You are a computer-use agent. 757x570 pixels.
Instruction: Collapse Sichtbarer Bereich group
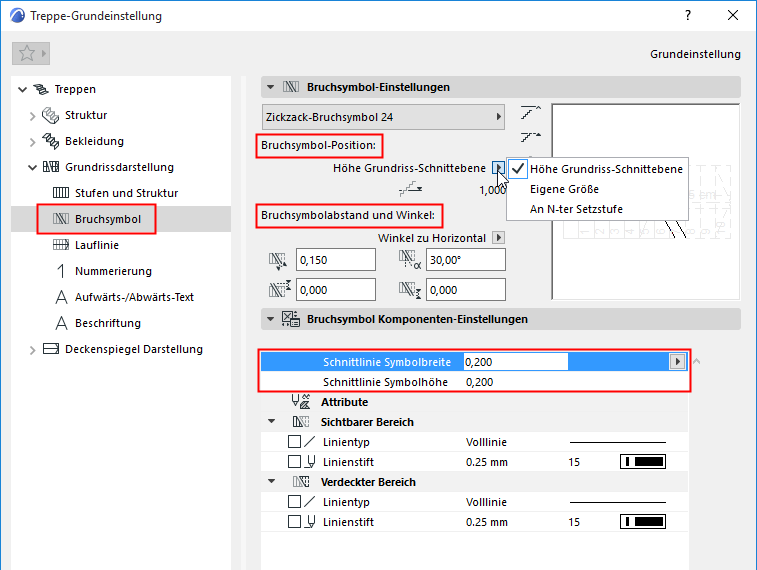[272, 421]
